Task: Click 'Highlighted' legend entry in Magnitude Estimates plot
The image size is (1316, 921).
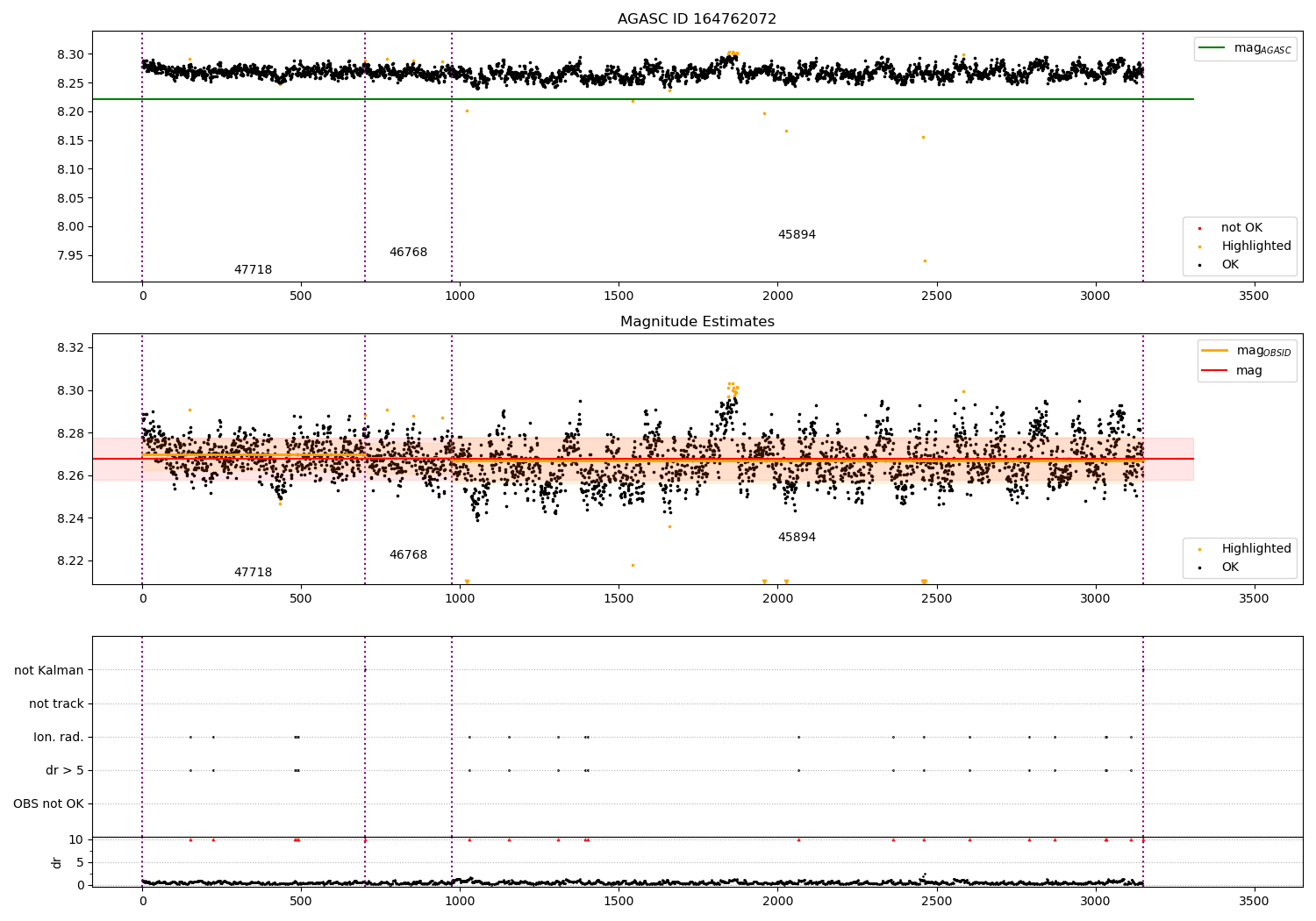Action: point(1244,549)
